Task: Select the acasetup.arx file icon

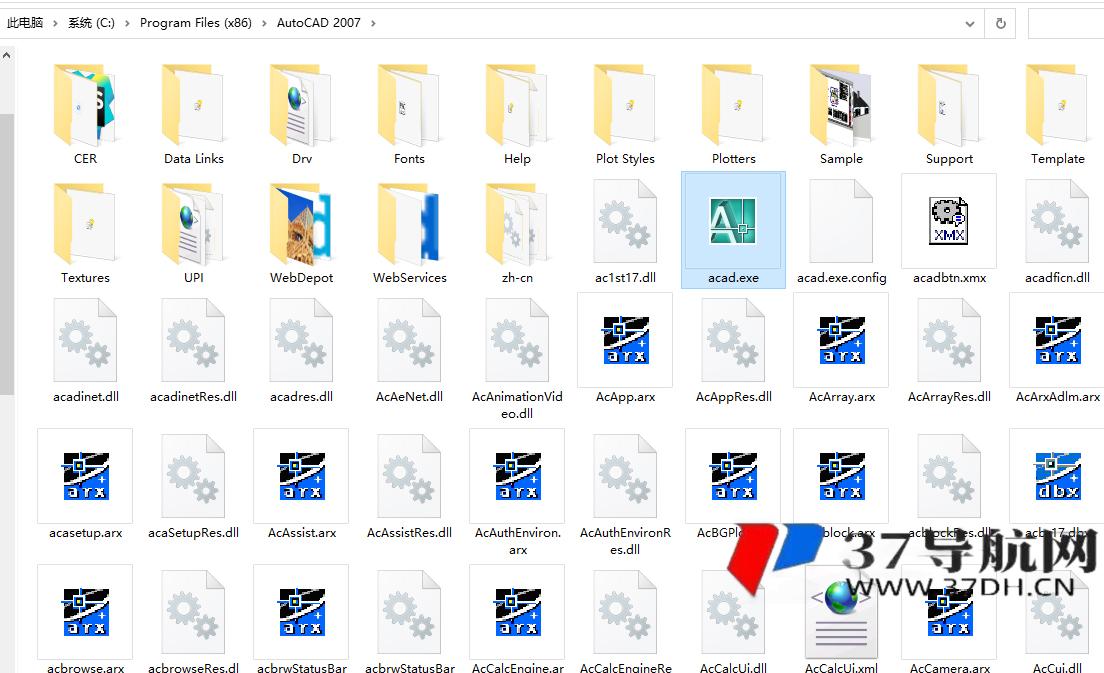Action: (85, 476)
